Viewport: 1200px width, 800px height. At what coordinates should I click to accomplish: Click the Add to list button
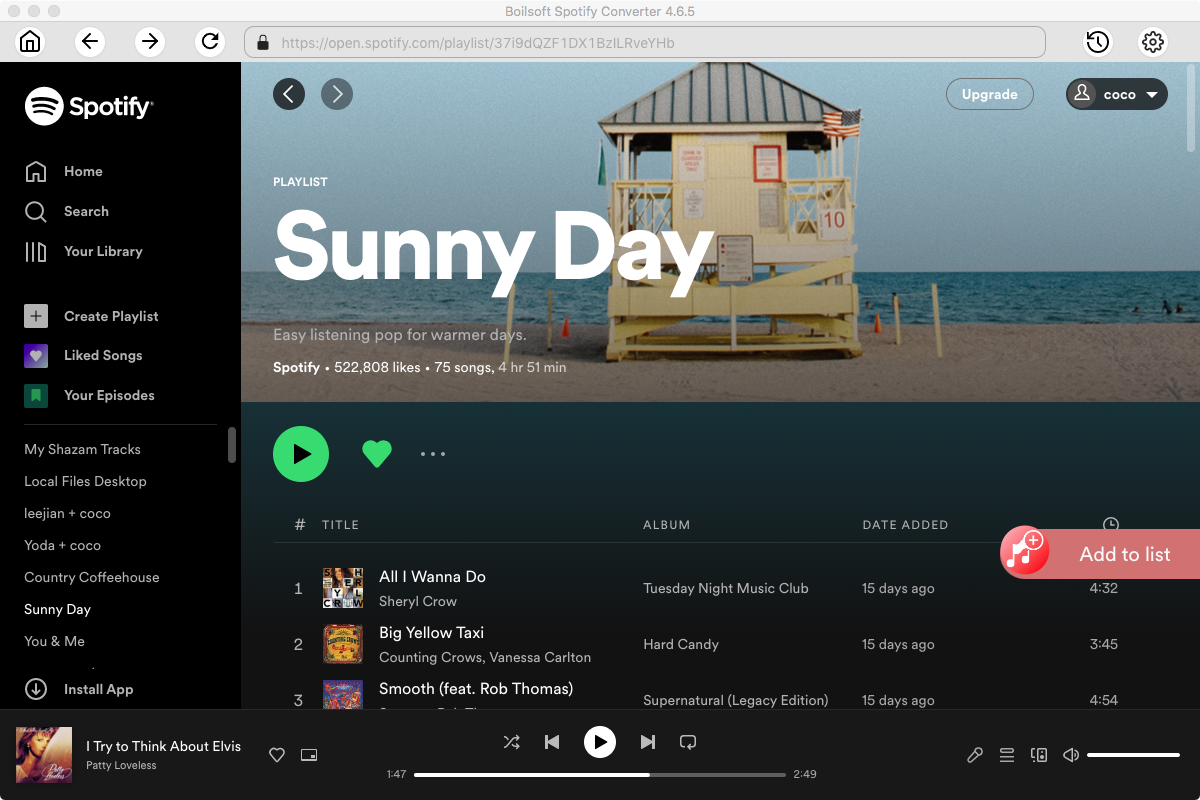point(1100,554)
